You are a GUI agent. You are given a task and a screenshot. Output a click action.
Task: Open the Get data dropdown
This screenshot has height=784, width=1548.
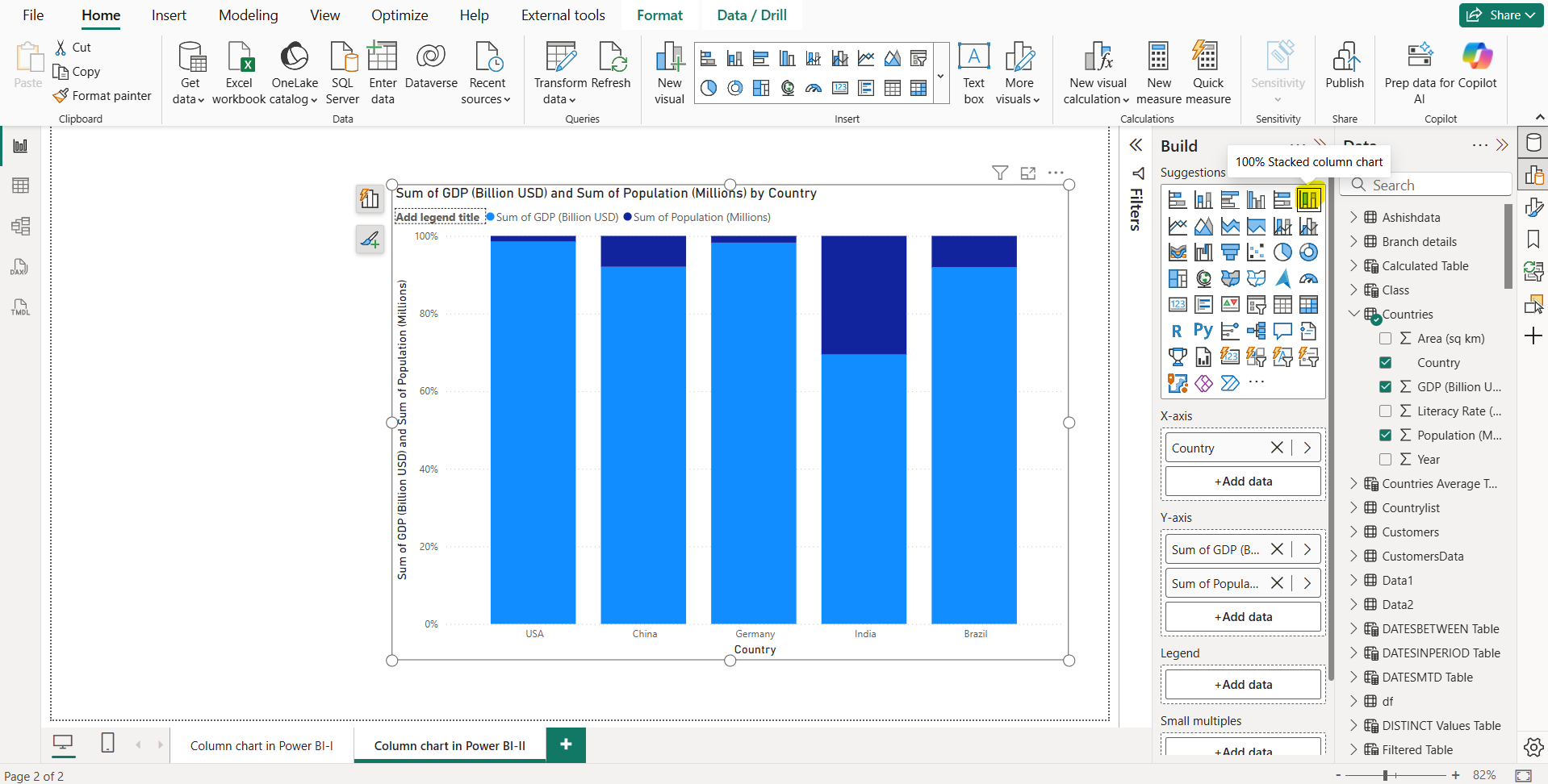(190, 72)
